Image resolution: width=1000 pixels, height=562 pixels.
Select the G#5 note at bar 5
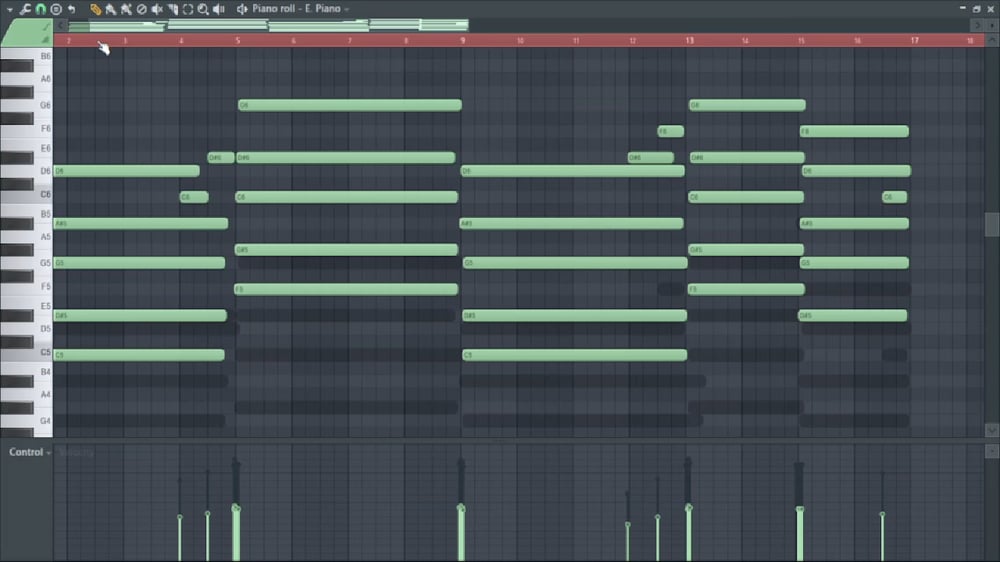346,249
